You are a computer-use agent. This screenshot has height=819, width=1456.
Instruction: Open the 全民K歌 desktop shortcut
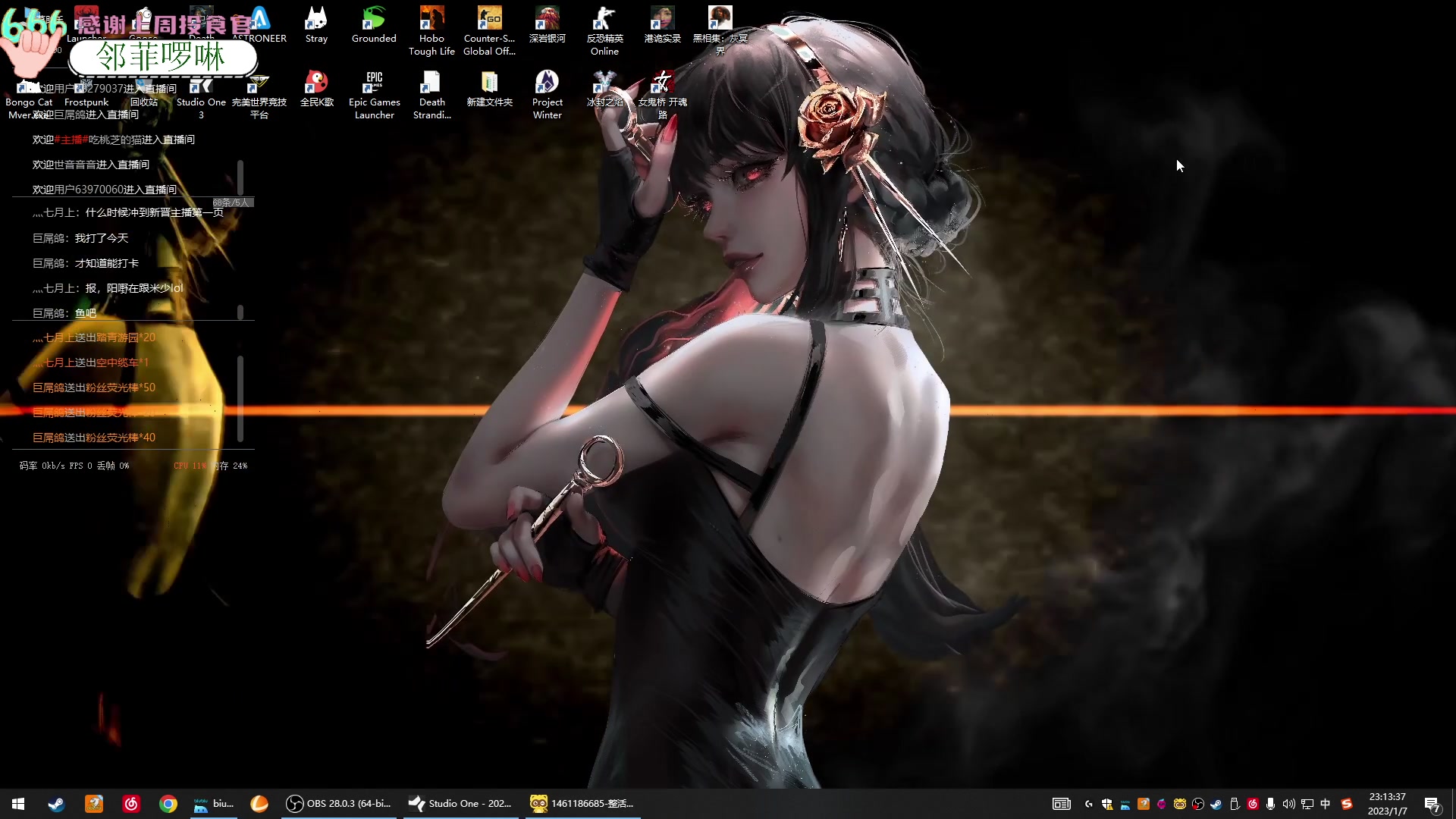click(316, 89)
